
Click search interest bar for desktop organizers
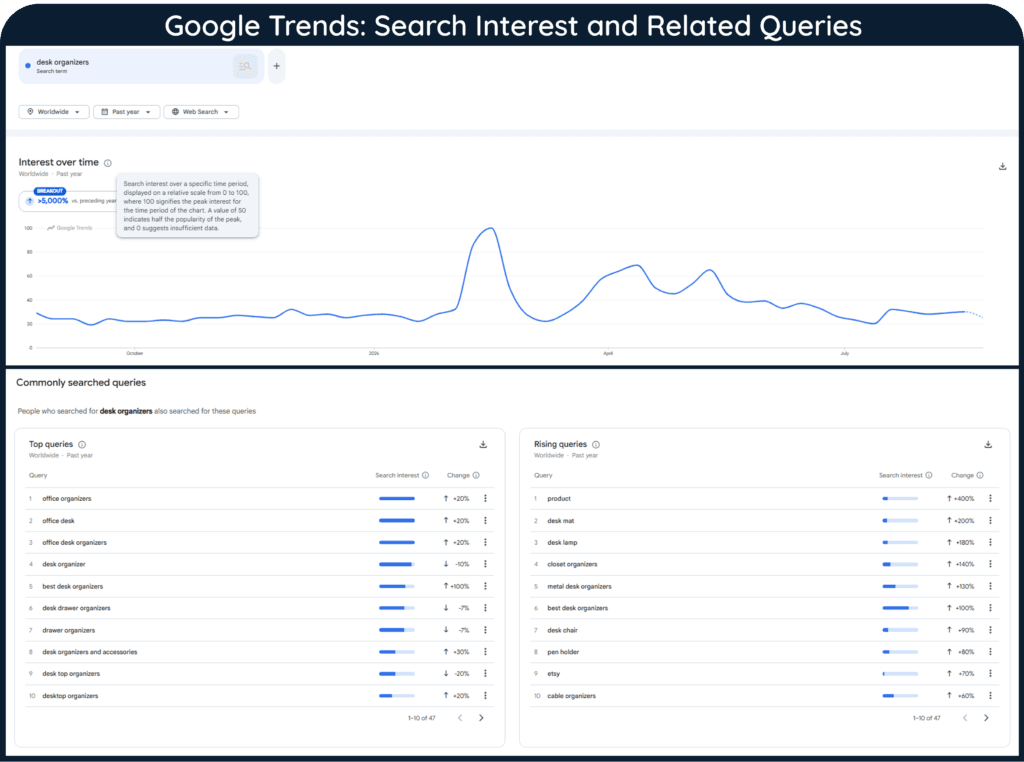tap(396, 695)
